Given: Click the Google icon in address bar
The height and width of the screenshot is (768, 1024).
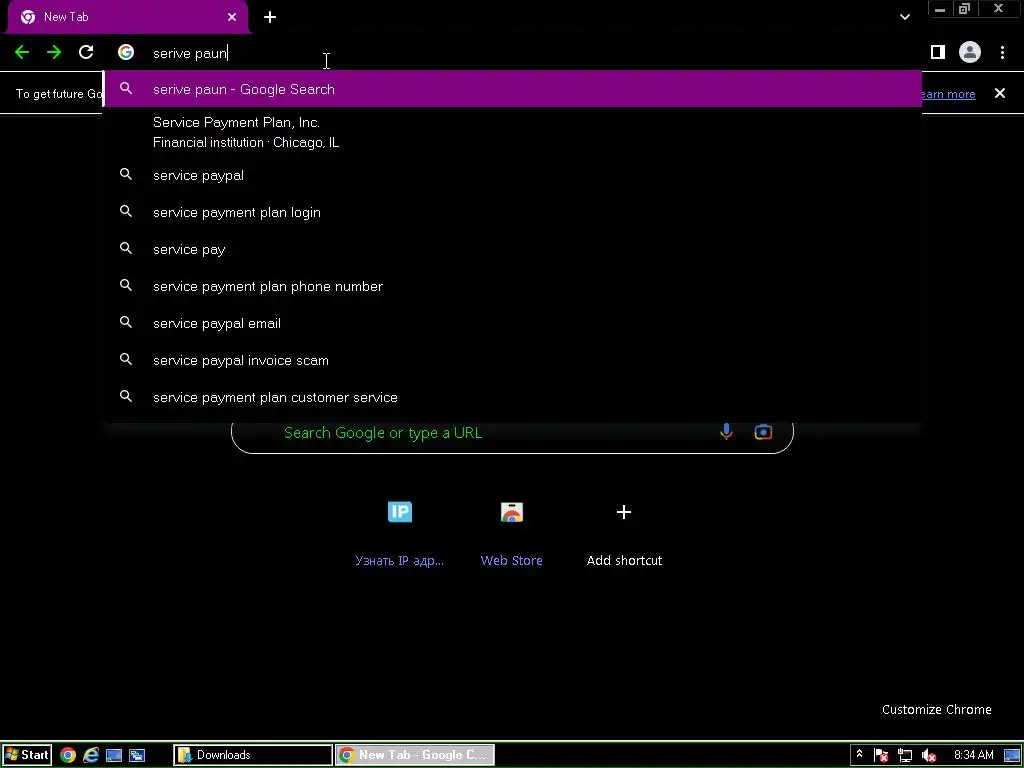Looking at the screenshot, I should (x=126, y=52).
